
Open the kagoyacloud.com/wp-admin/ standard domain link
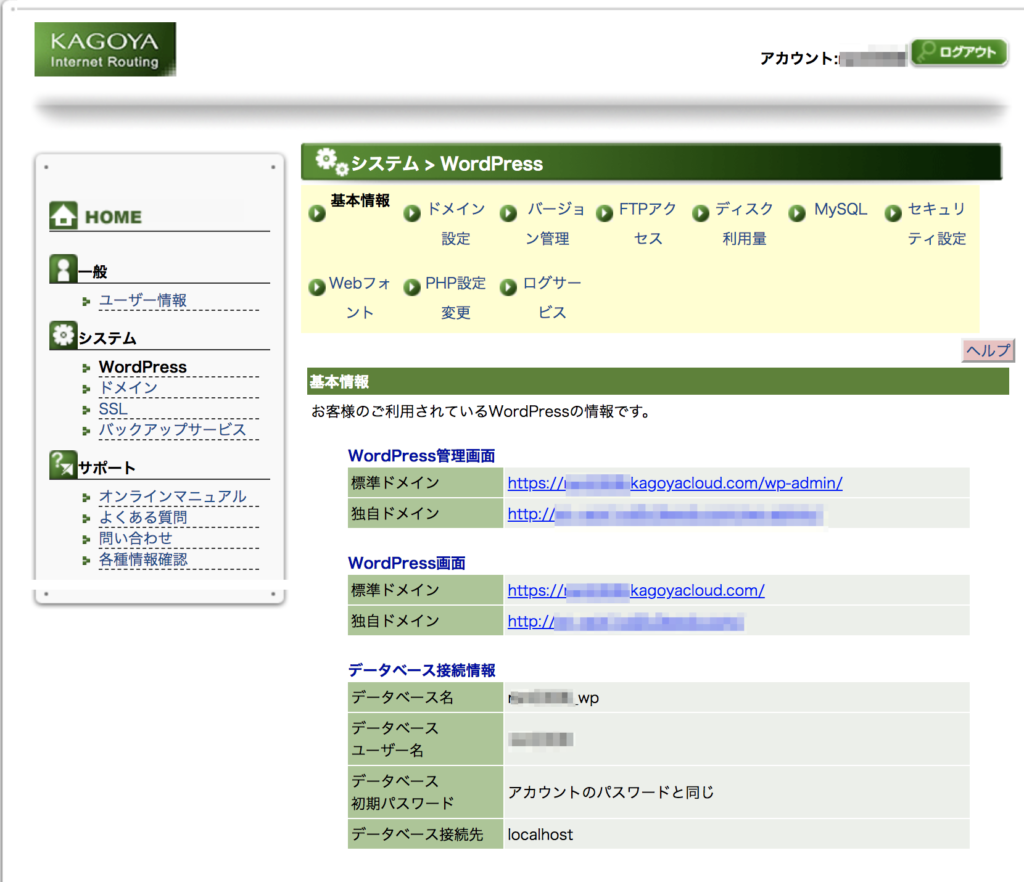675,483
